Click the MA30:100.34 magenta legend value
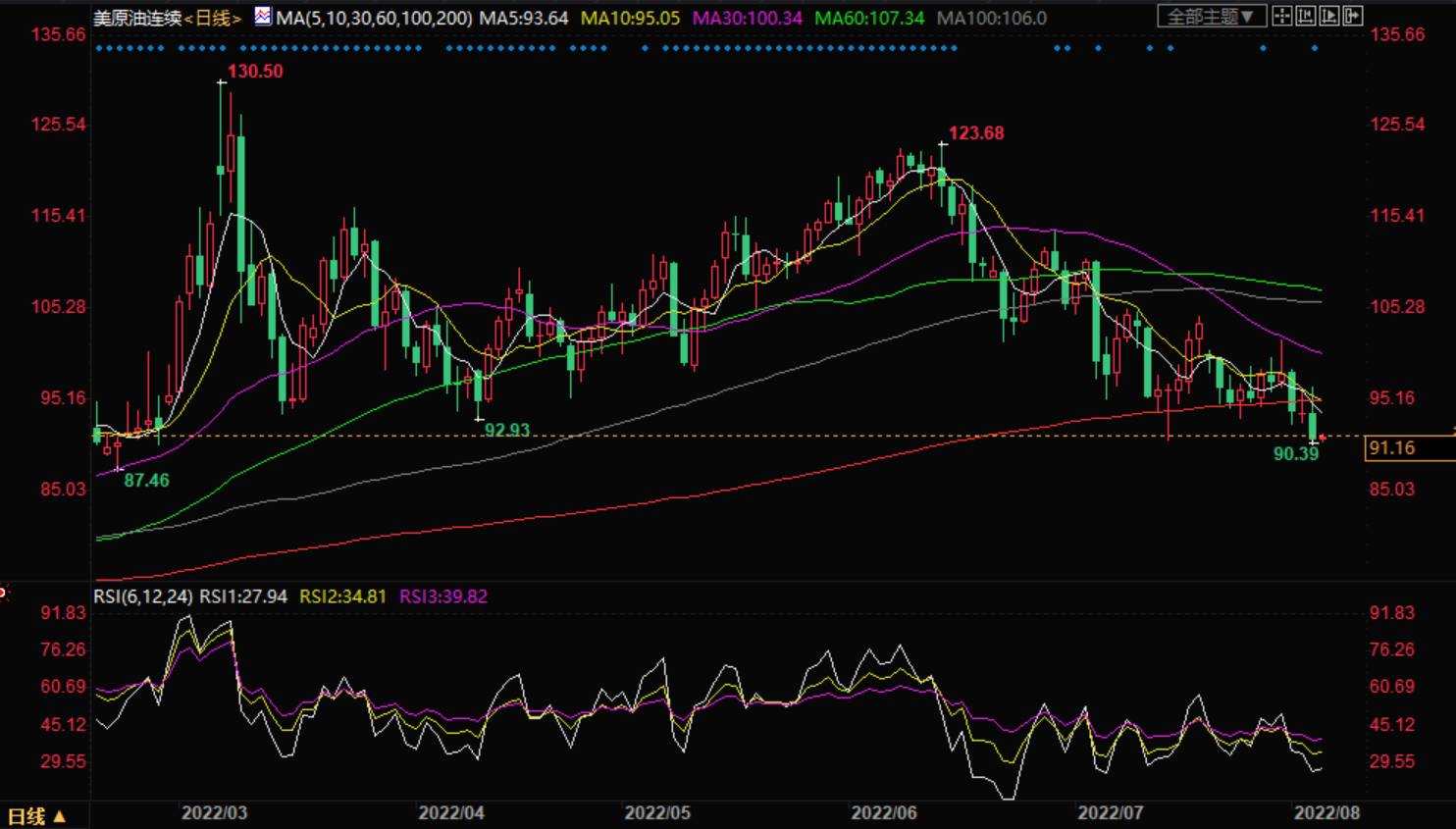 coord(747,18)
